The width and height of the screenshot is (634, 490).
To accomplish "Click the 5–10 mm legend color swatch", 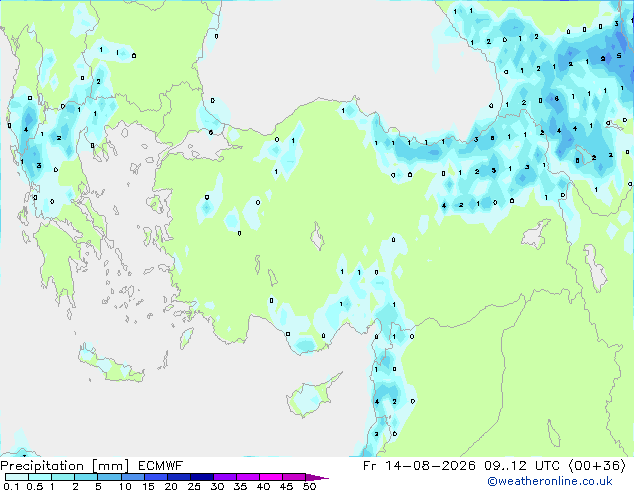I will [x=109, y=477].
